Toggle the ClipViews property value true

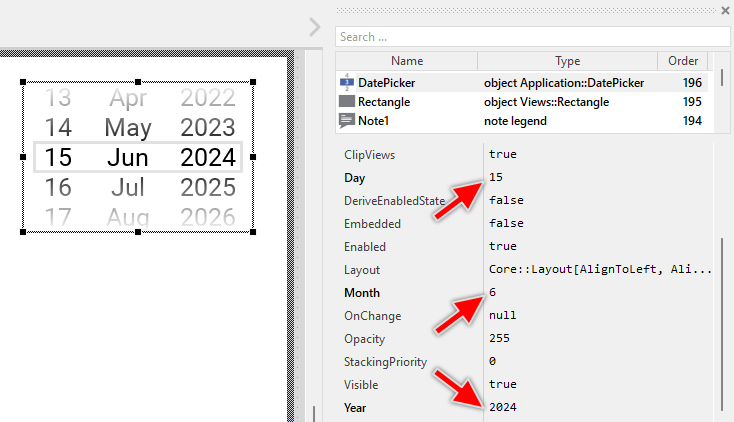pyautogui.click(x=503, y=155)
